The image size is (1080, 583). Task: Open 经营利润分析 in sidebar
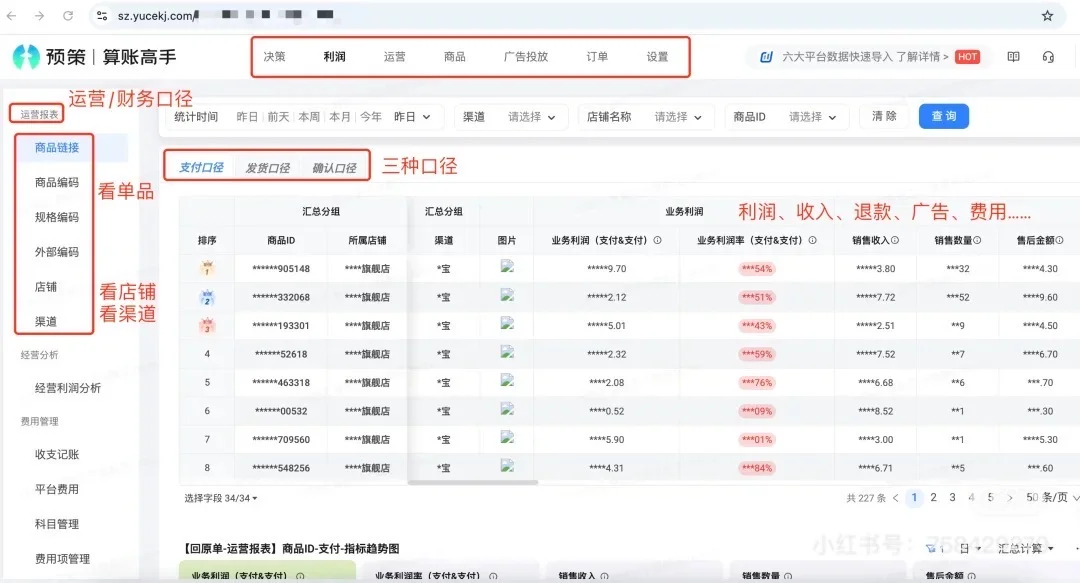pos(68,388)
